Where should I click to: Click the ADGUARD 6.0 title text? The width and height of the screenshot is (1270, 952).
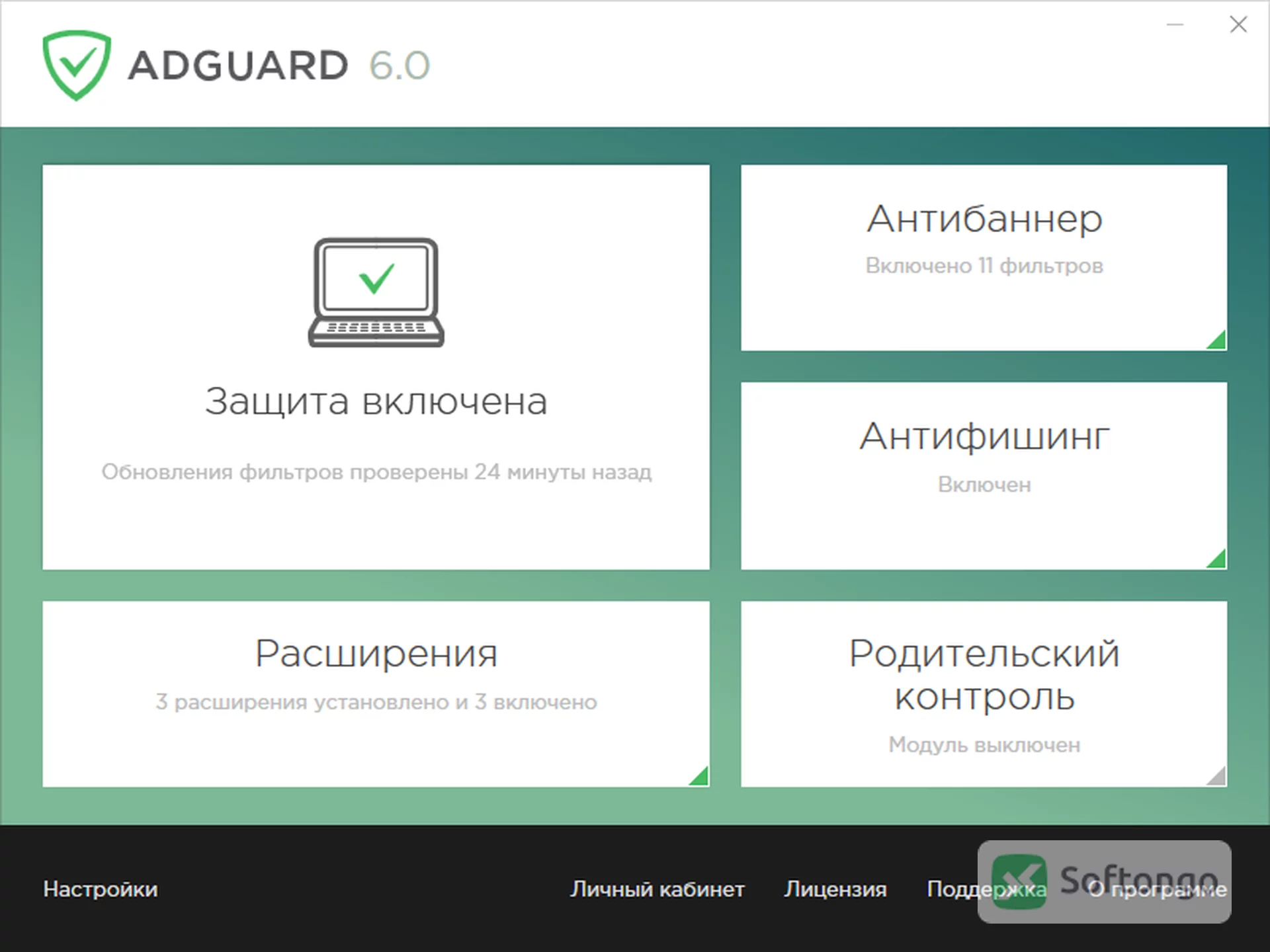279,65
